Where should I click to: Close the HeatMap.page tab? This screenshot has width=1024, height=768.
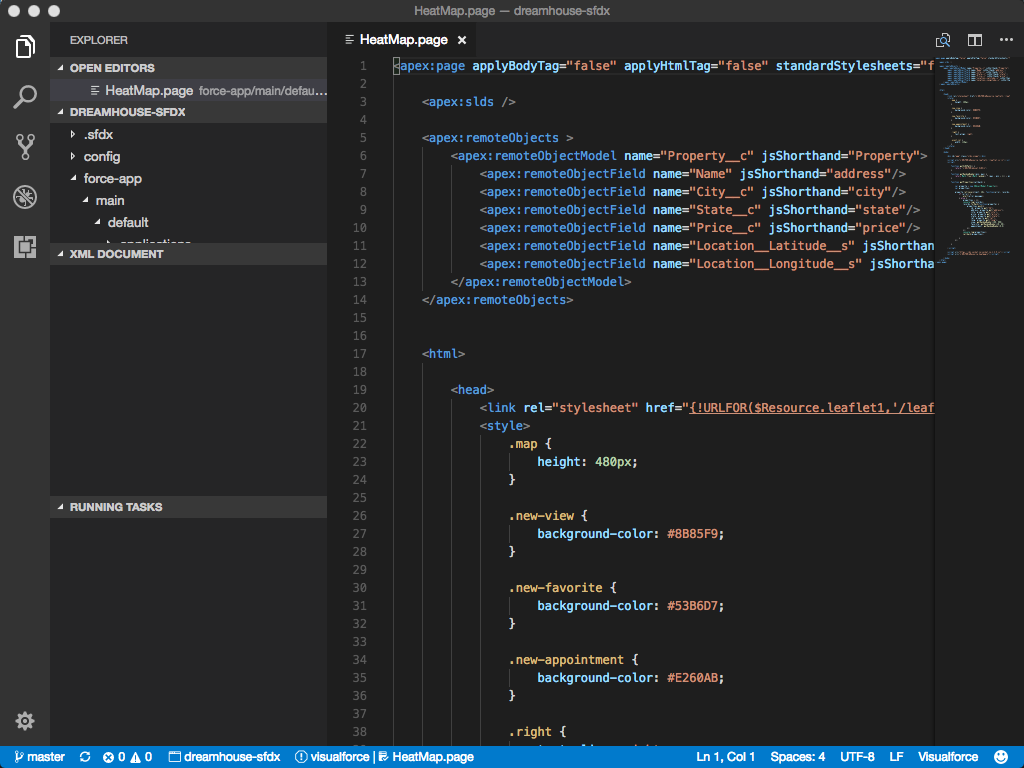click(x=461, y=40)
